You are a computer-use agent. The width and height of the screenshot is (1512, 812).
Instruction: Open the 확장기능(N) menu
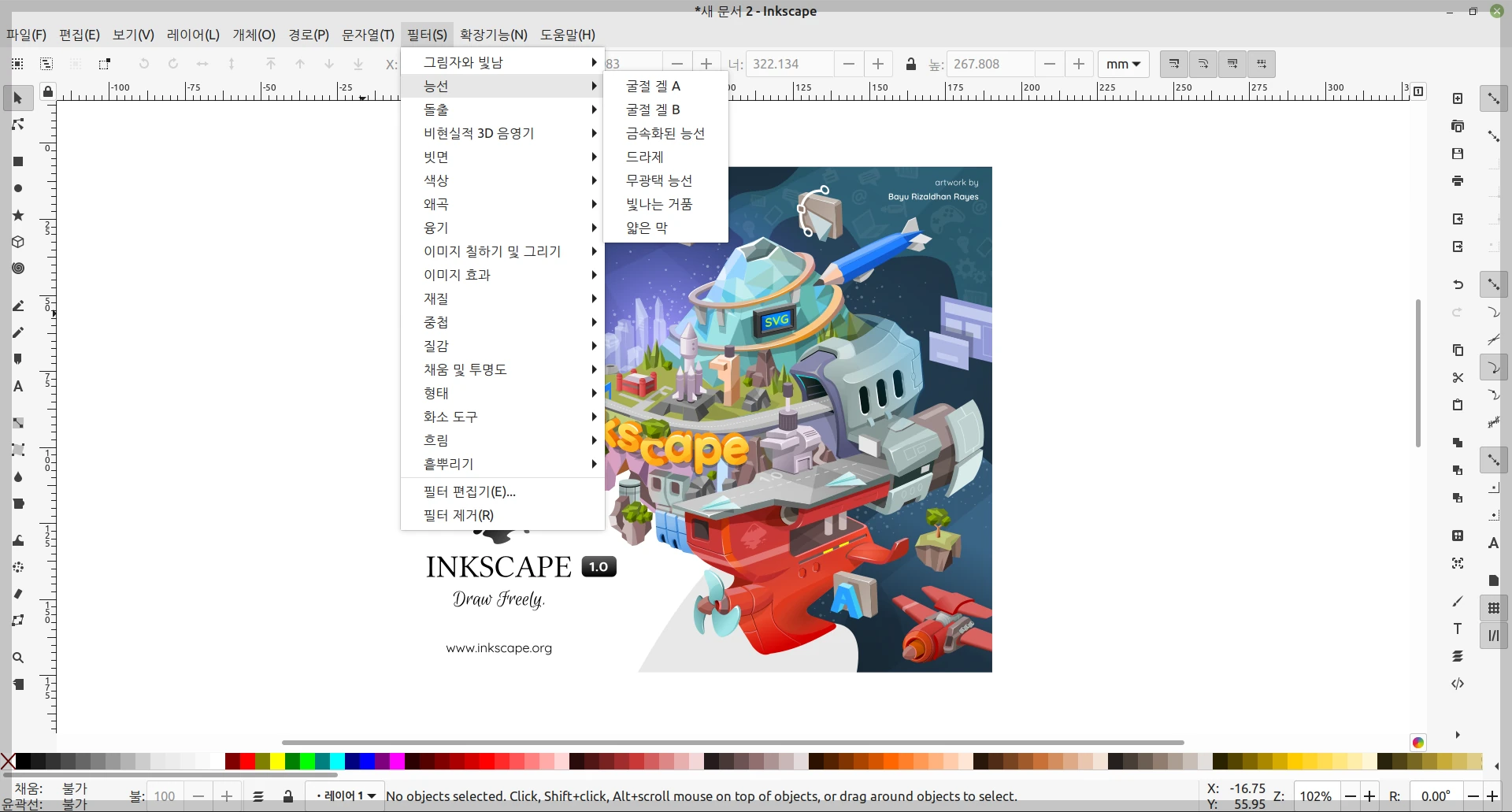click(x=494, y=35)
